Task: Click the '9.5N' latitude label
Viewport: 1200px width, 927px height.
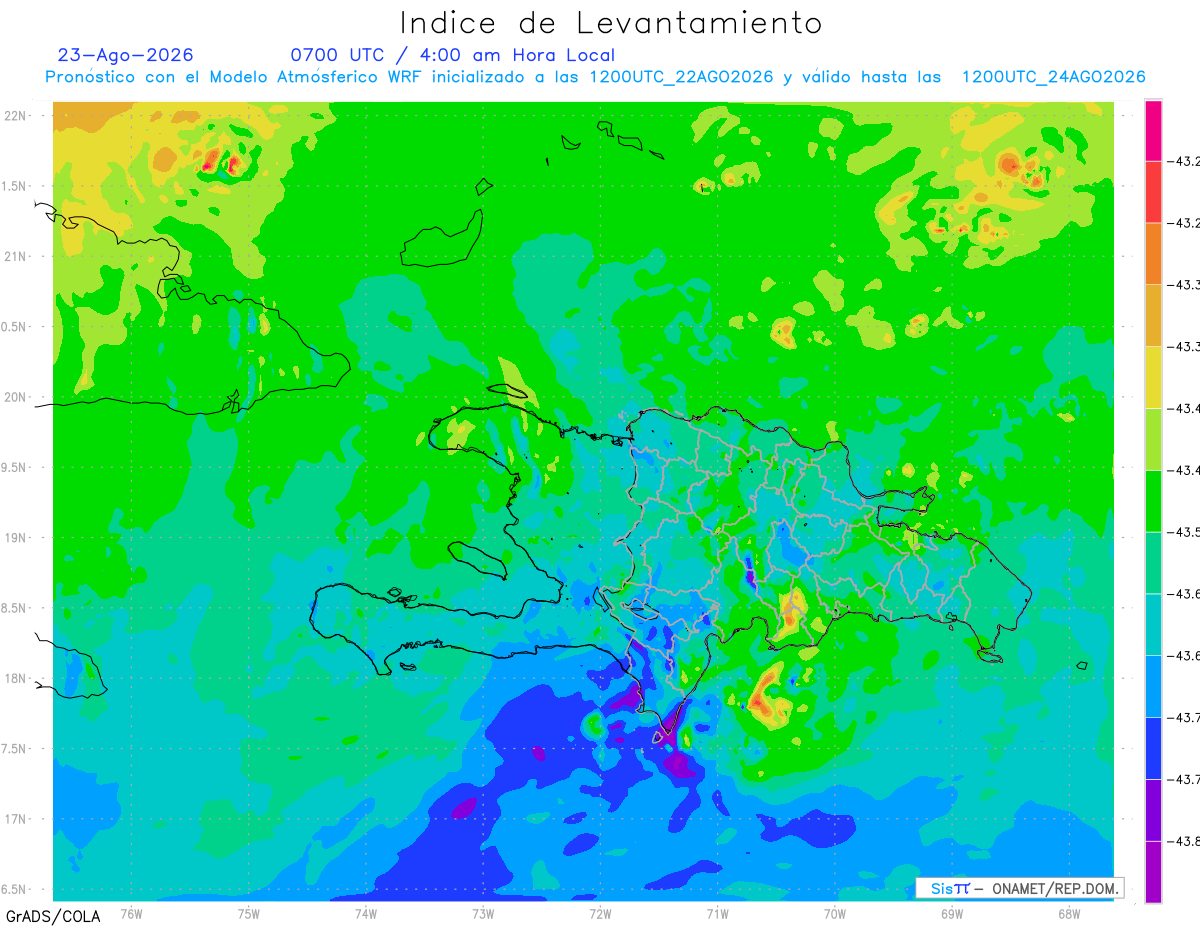Action: tap(15, 468)
